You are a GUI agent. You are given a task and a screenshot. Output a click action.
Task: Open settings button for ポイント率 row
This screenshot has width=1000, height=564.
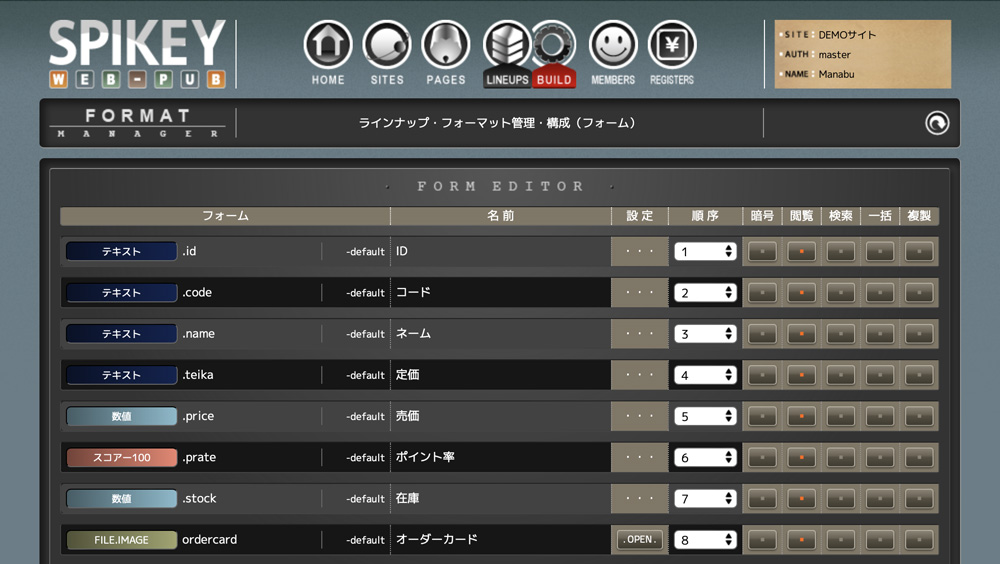click(639, 457)
